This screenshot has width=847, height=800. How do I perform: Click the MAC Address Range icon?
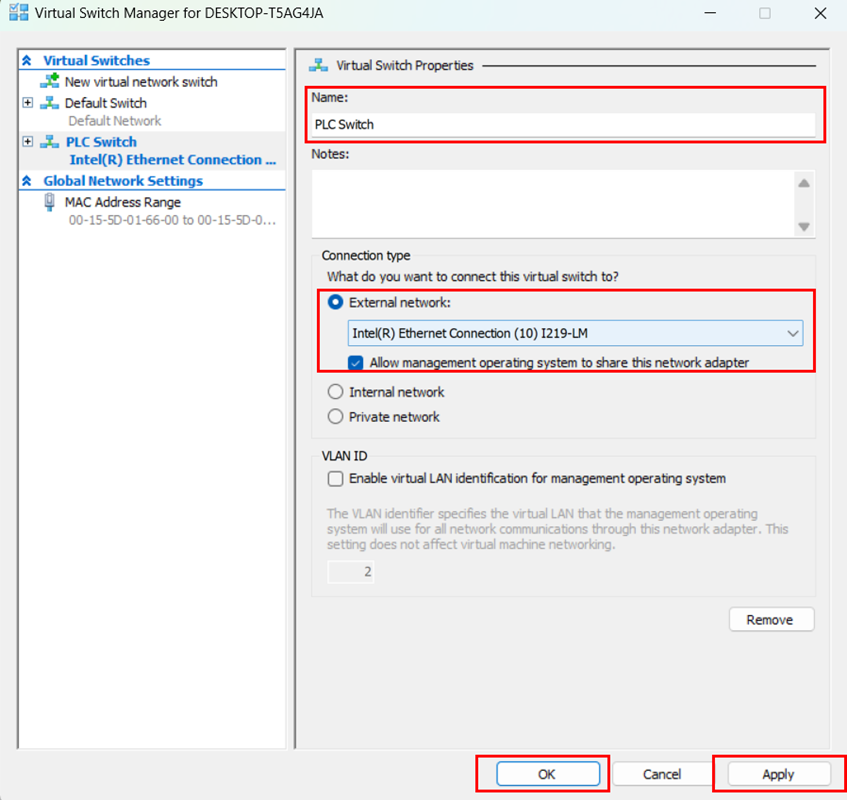pyautogui.click(x=49, y=202)
